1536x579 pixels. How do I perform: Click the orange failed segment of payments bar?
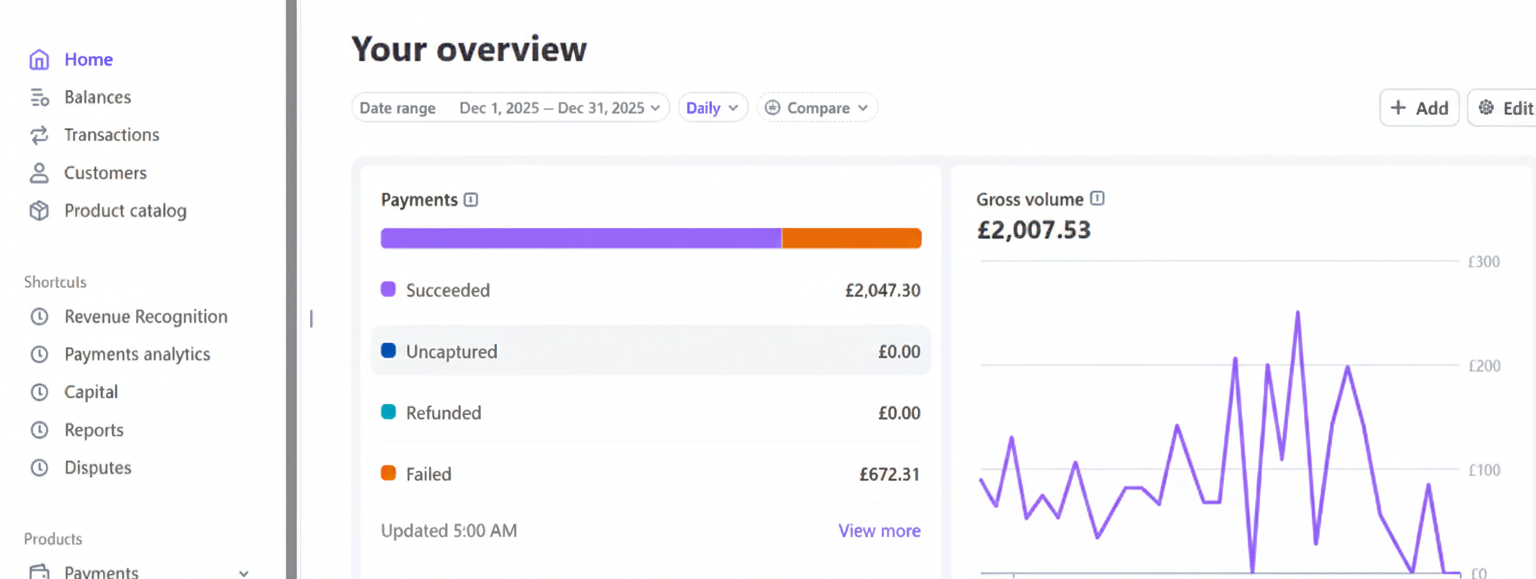pyautogui.click(x=852, y=238)
